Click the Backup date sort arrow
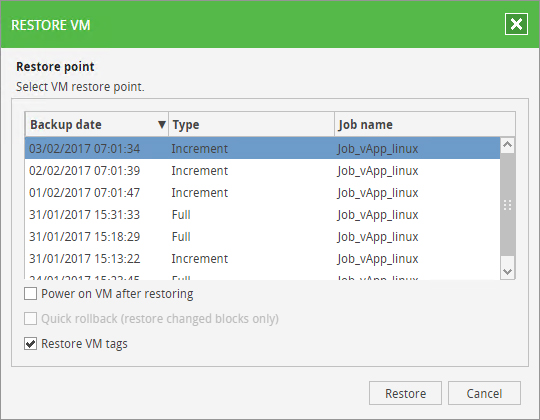This screenshot has height=420, width=540. (162, 124)
